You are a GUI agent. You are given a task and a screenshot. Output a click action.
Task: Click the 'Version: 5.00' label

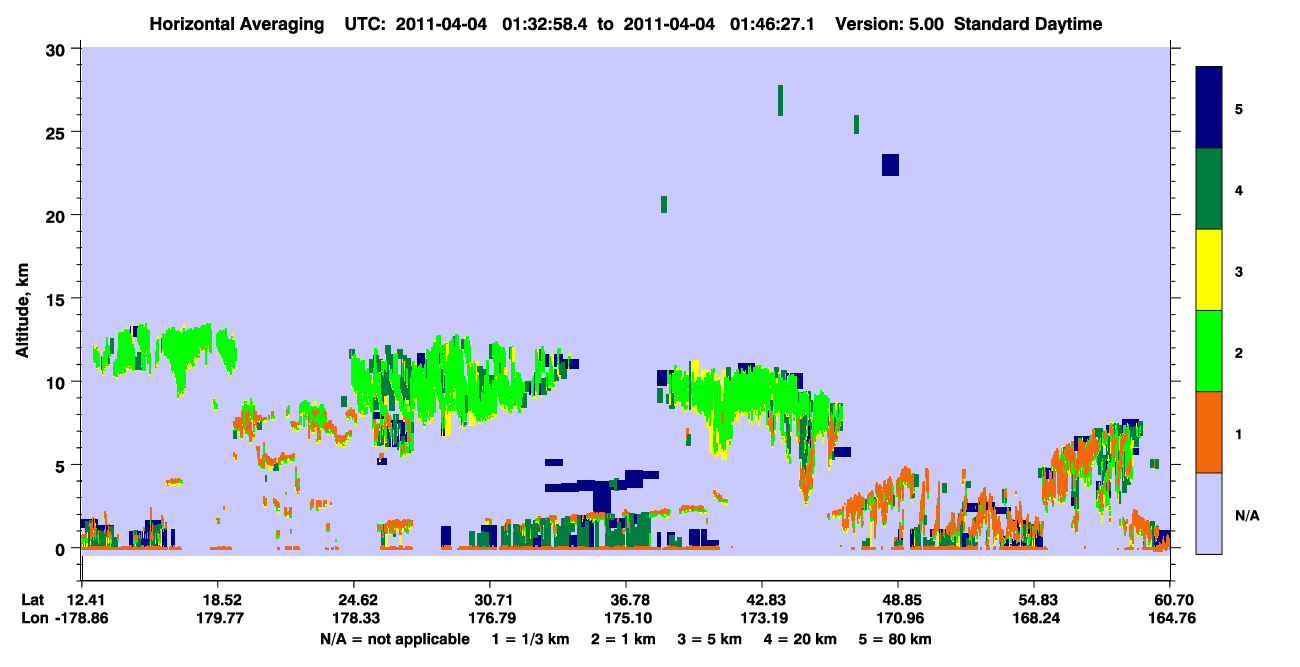point(889,24)
